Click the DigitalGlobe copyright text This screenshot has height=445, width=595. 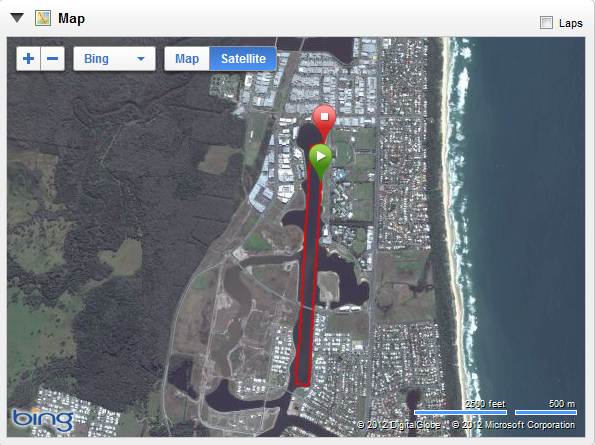pos(398,425)
